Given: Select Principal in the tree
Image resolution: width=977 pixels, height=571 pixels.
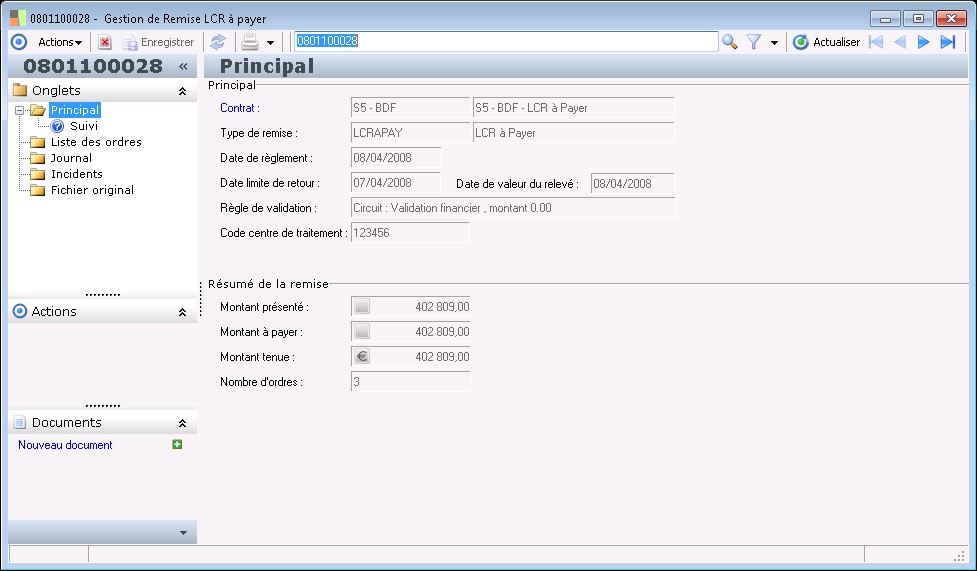Looking at the screenshot, I should [75, 110].
